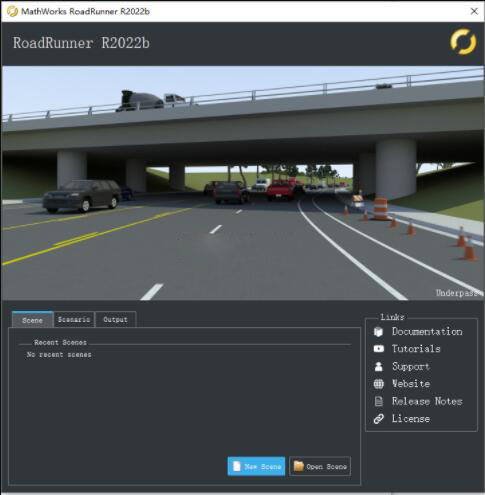Image resolution: width=485 pixels, height=495 pixels.
Task: Click the 'Underpass' caption label
Action: pos(456,293)
